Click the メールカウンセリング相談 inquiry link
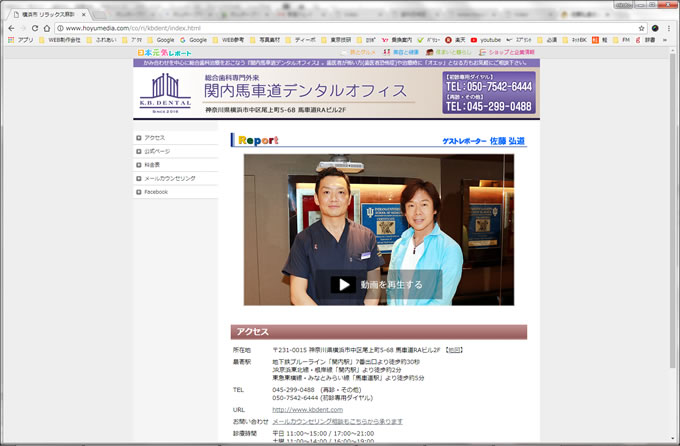 [337, 421]
